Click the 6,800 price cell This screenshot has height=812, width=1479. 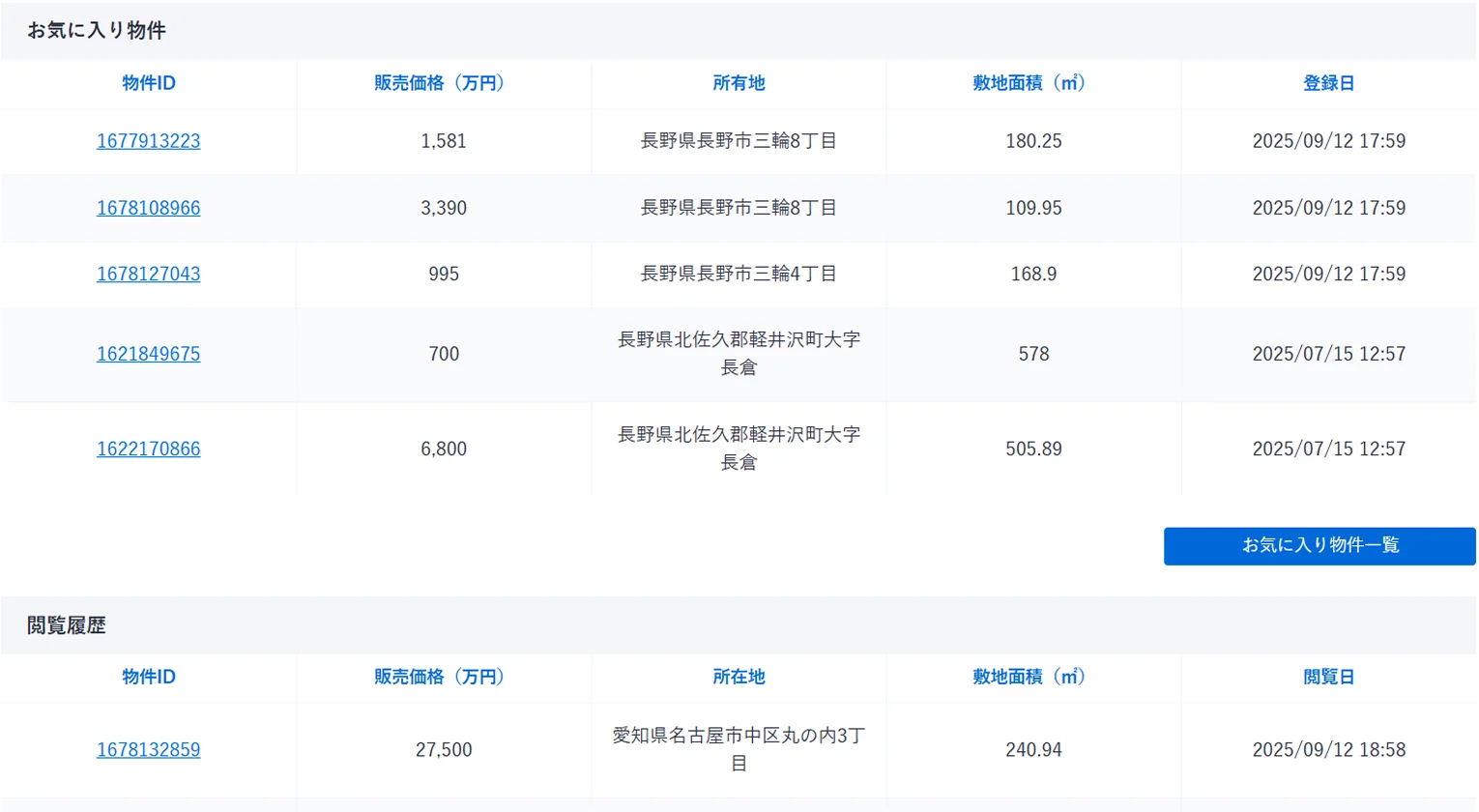pos(444,449)
